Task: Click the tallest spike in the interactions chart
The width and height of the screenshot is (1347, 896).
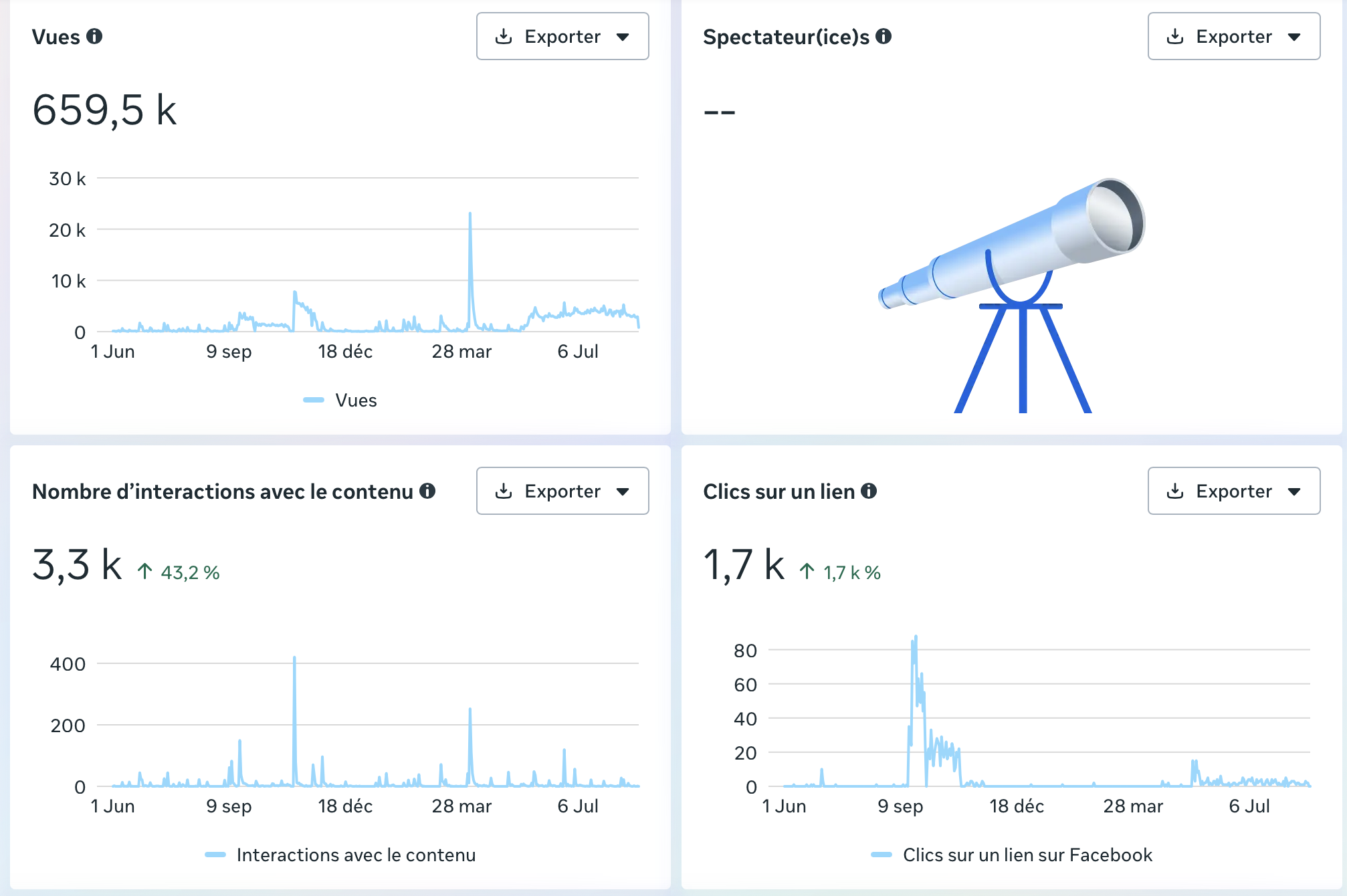Action: click(294, 659)
